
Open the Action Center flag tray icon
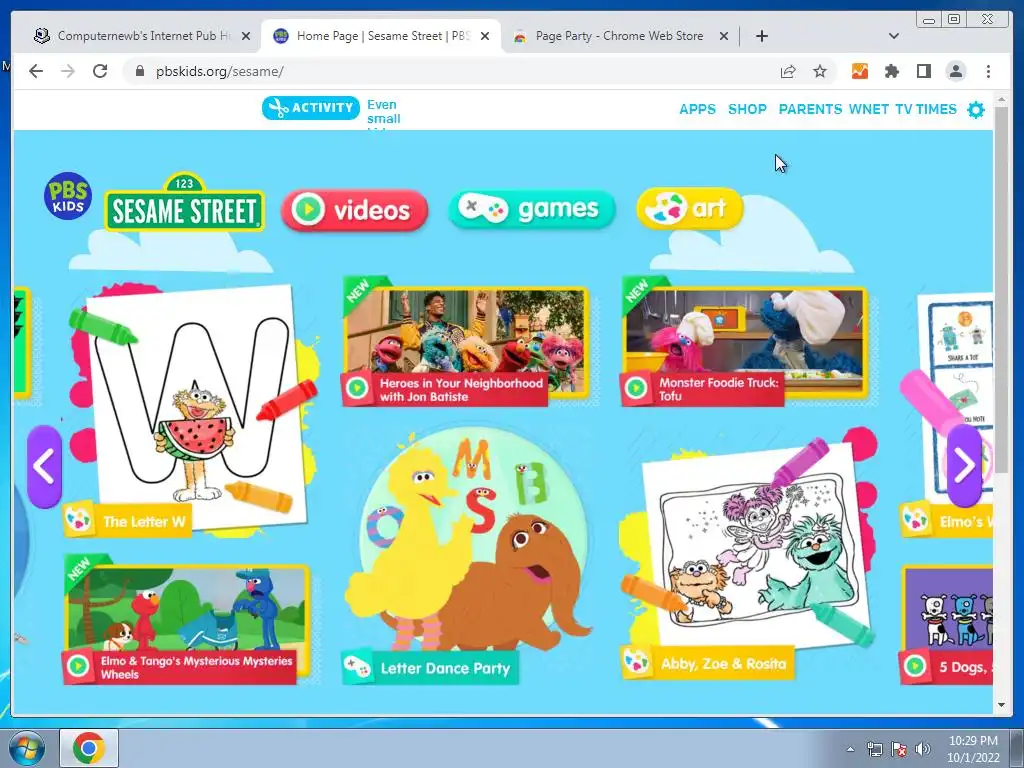(x=899, y=749)
